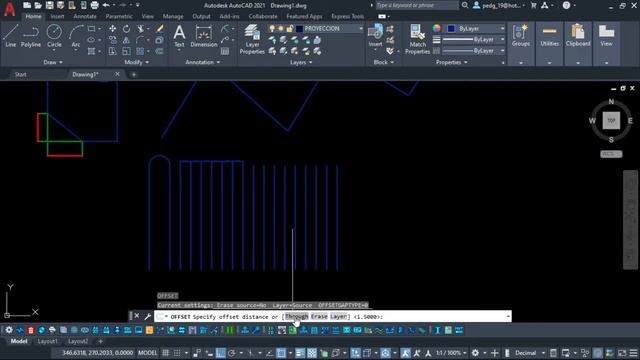Image resolution: width=640 pixels, height=360 pixels.
Task: Open the Manage ribbon tab
Action: click(x=173, y=16)
